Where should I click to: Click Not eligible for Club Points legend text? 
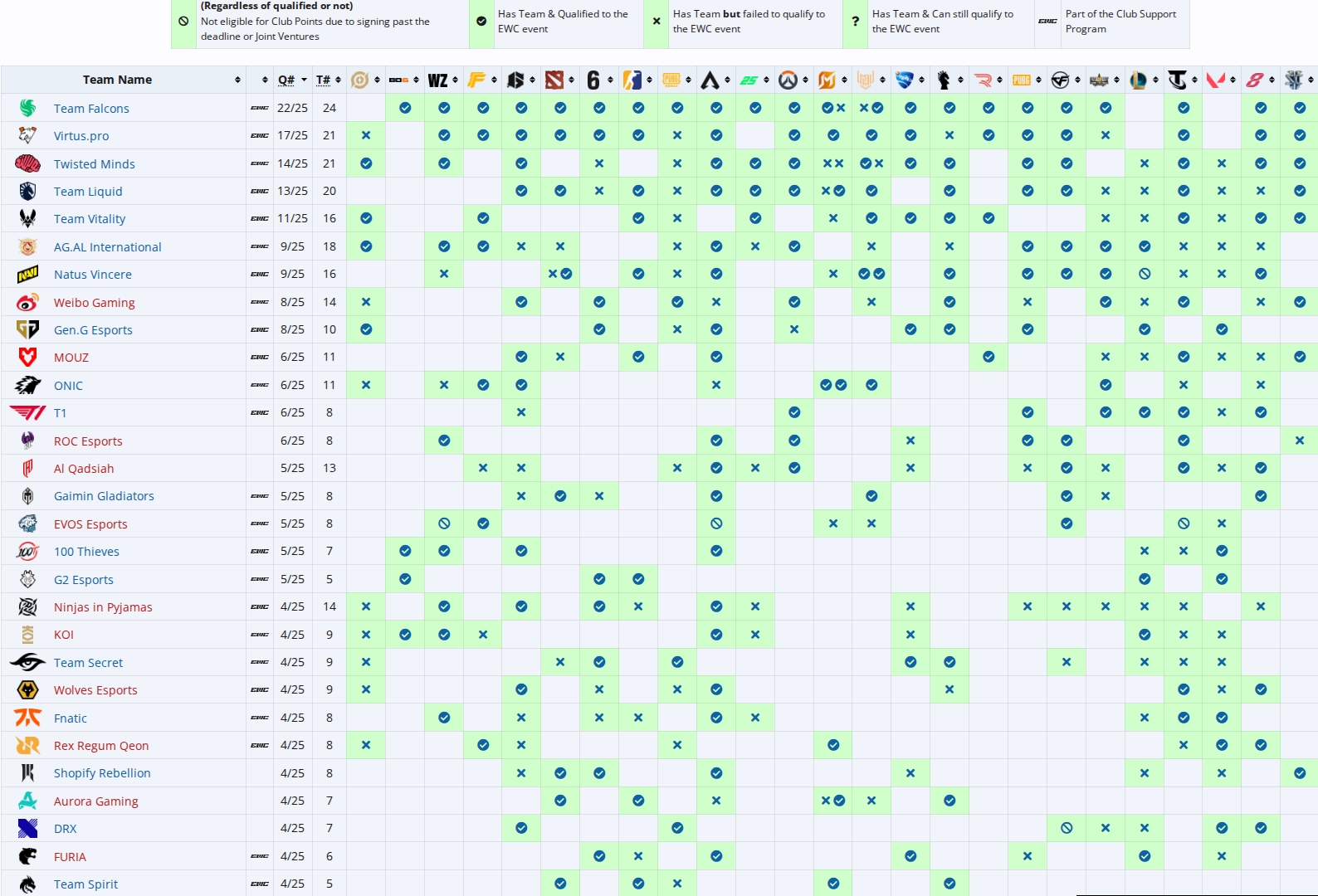[x=315, y=29]
